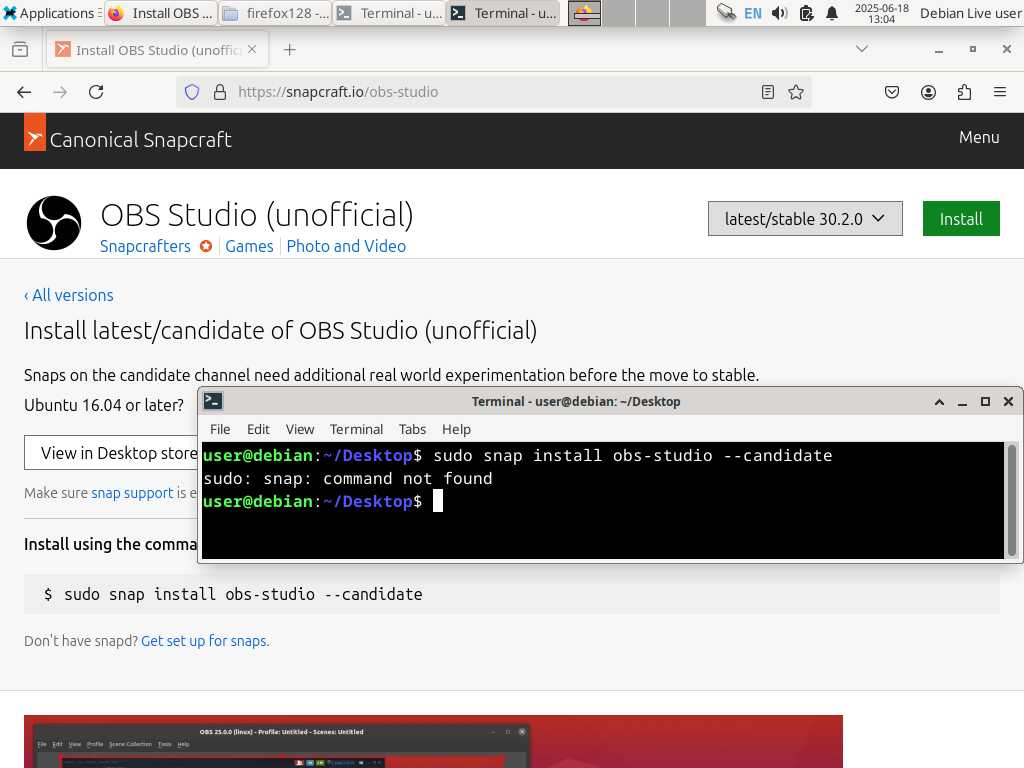Expand the list all tabs chevron
The width and height of the screenshot is (1024, 768).
click(862, 49)
